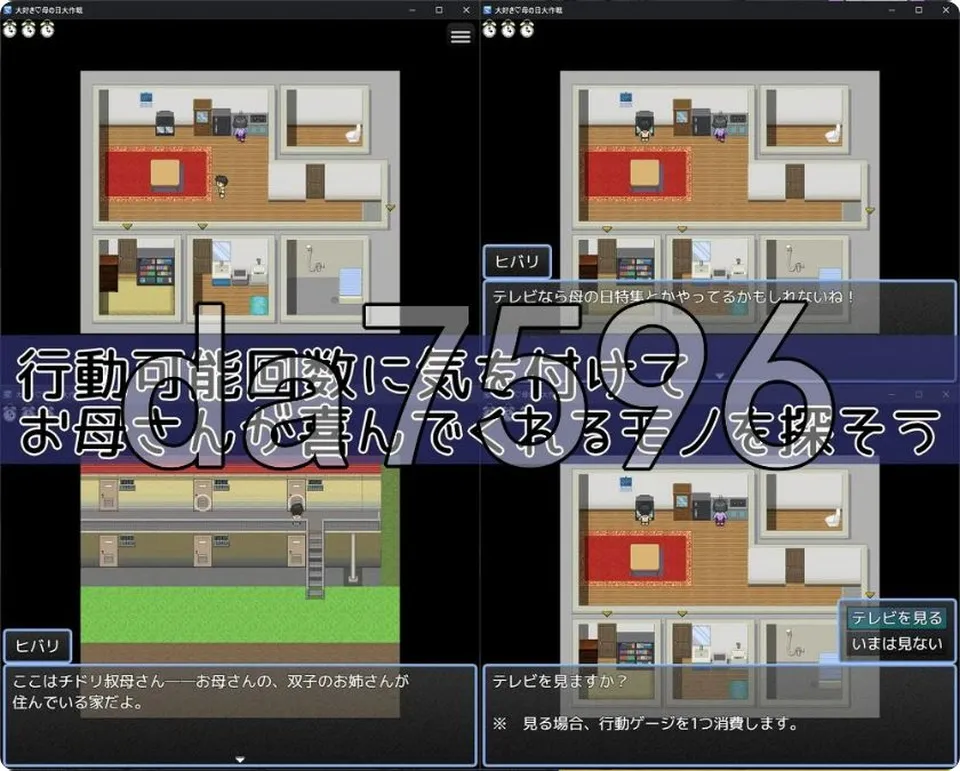Select the 'テレビを見る' choice
This screenshot has height=771, width=960.
[x=897, y=618]
